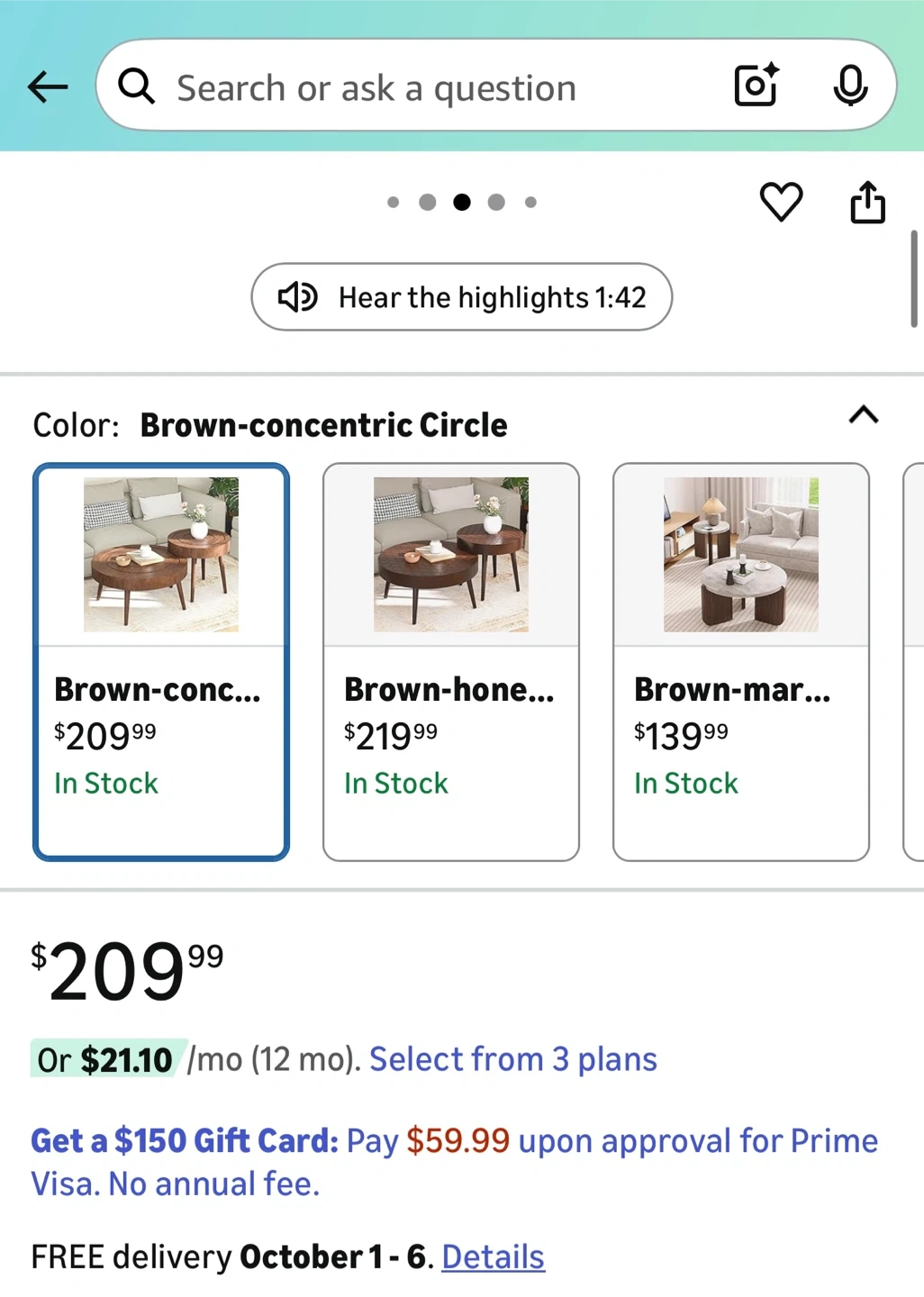
Task: Tap the back arrow icon
Action: click(48, 87)
